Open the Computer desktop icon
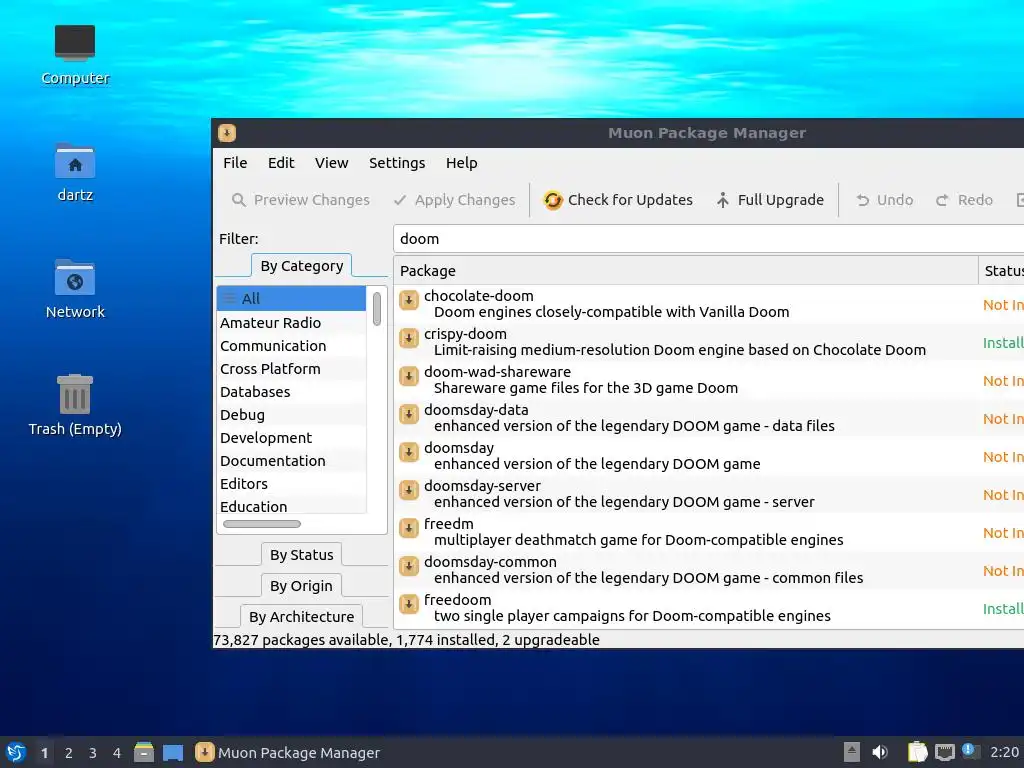Screen dimensions: 1024x768 tap(74, 42)
